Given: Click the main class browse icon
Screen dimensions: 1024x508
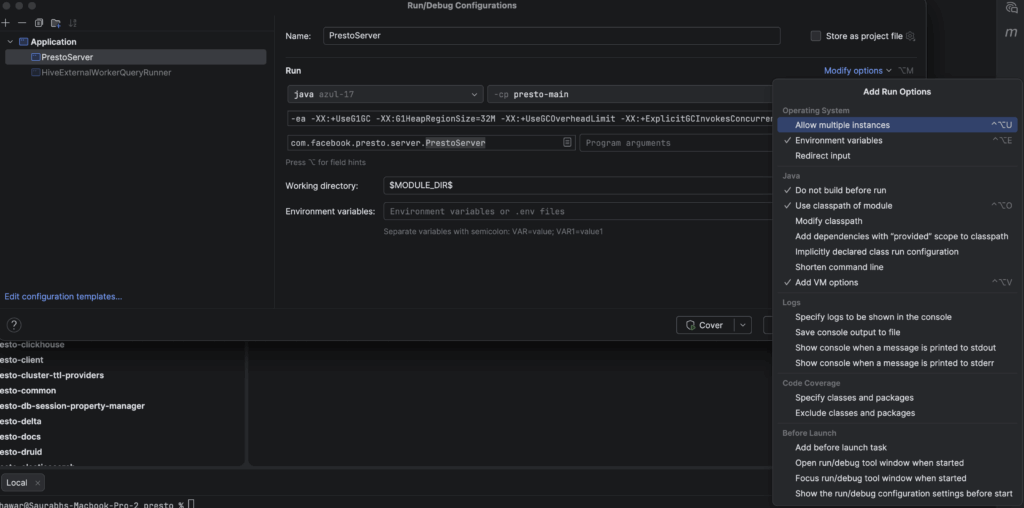Looking at the screenshot, I should [x=567, y=143].
